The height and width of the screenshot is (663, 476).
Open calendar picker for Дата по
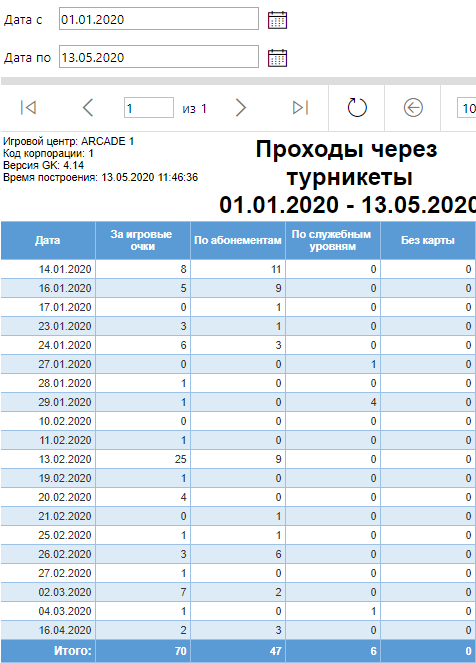point(277,58)
